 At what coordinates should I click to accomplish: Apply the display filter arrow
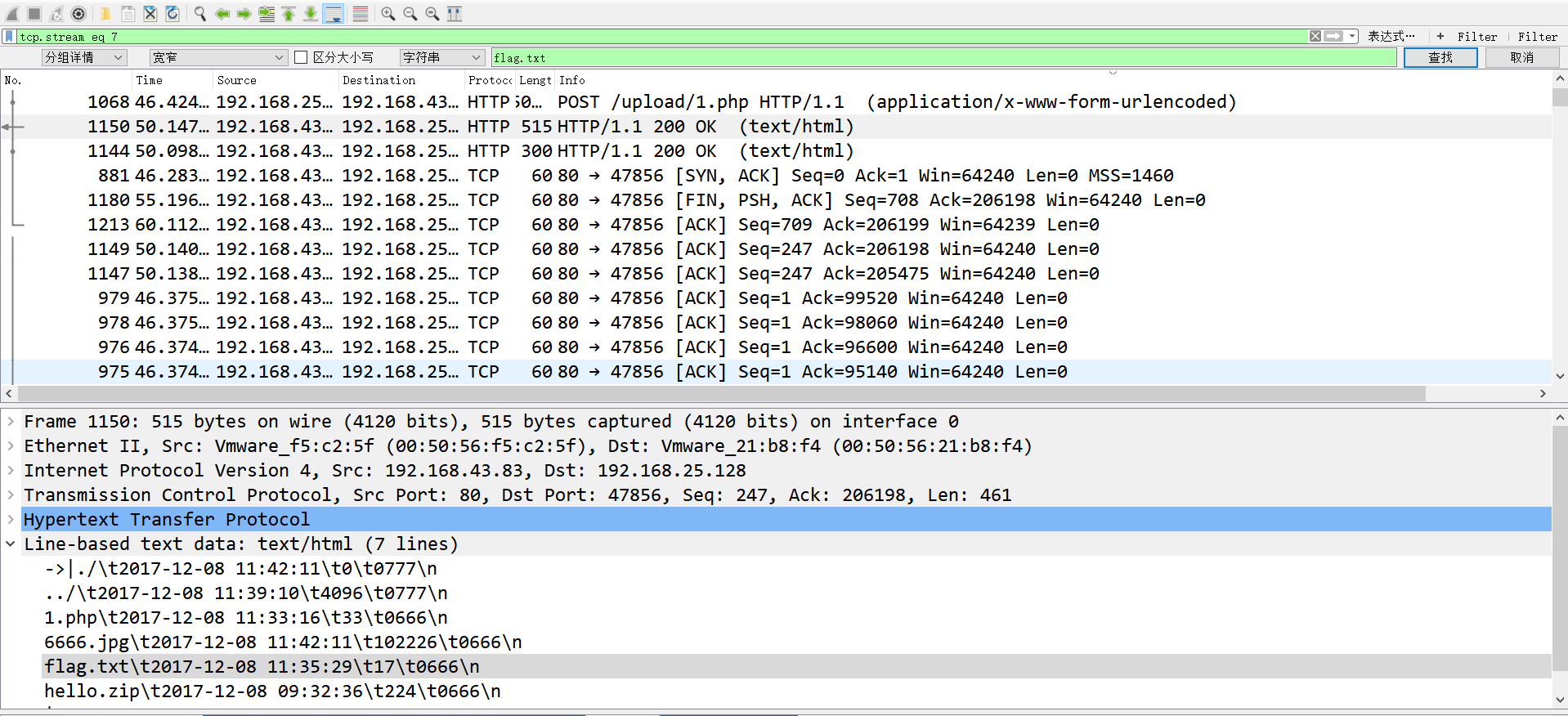tap(1333, 36)
